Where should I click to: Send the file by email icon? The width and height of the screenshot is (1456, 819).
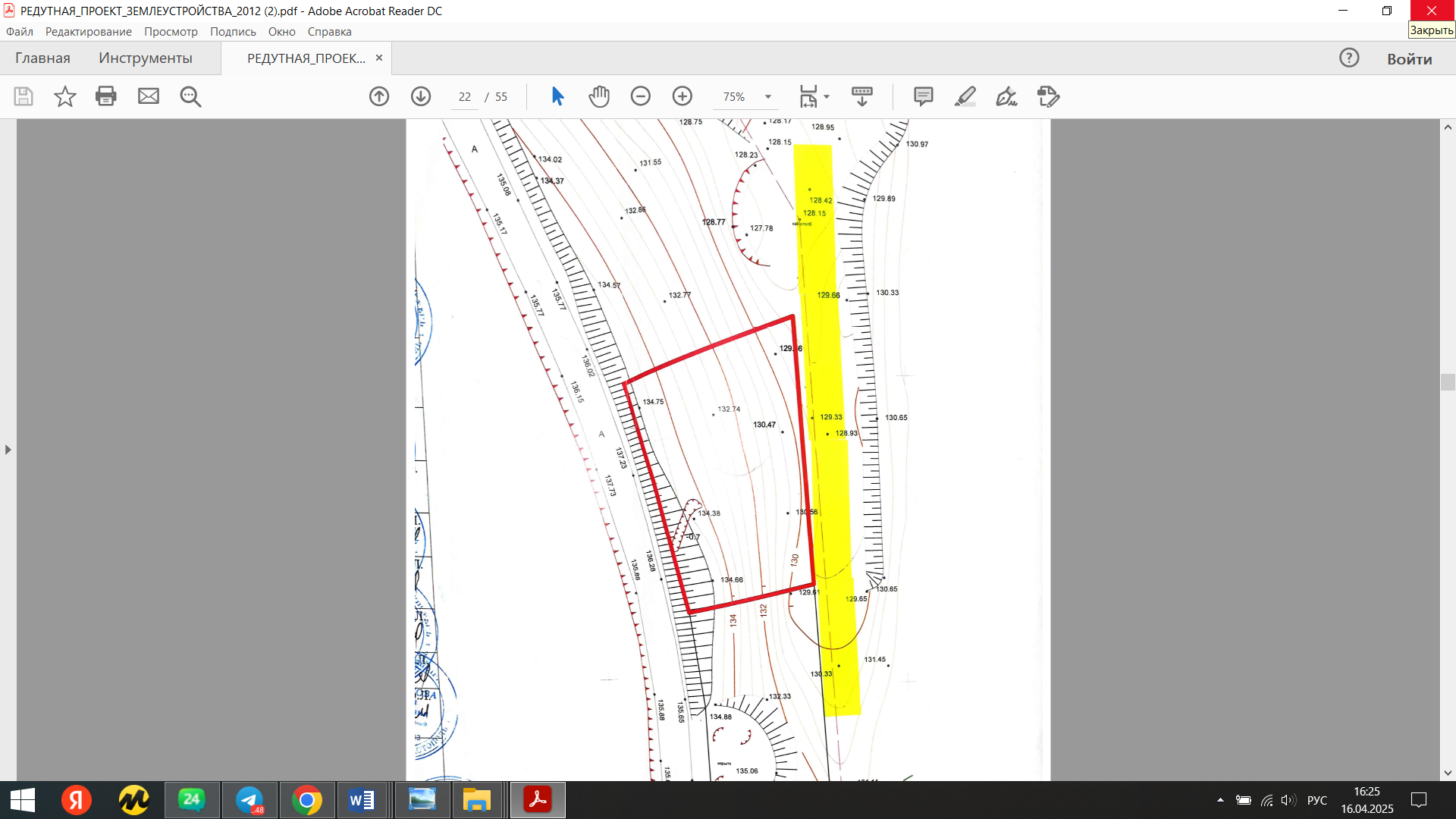point(149,96)
